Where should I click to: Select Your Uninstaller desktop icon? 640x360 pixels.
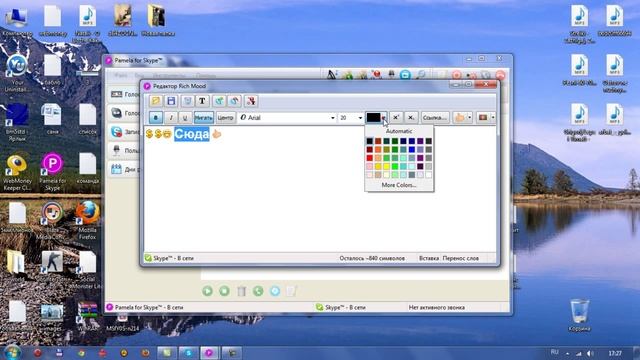[17, 74]
